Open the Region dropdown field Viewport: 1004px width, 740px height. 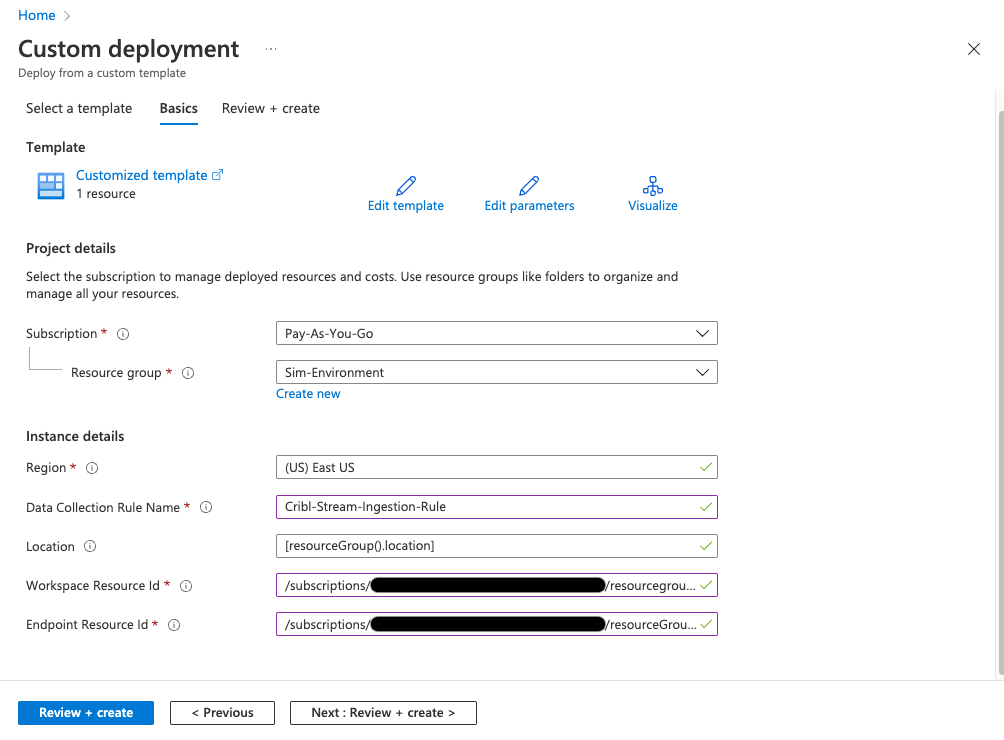pyautogui.click(x=497, y=467)
